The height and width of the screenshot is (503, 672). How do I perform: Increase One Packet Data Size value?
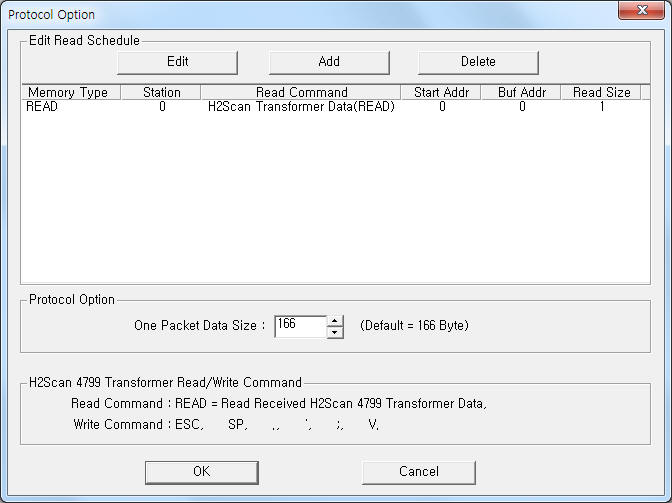point(335,321)
